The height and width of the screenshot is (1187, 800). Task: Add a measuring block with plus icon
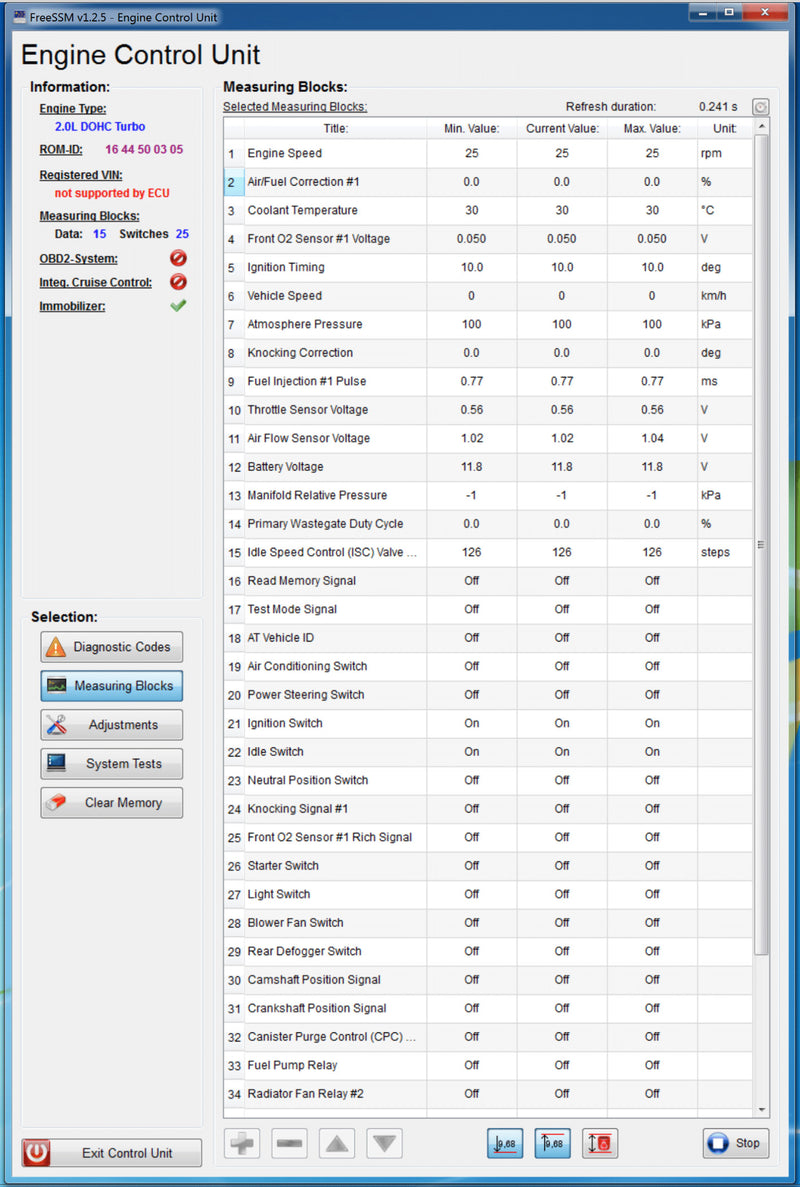coord(242,1143)
